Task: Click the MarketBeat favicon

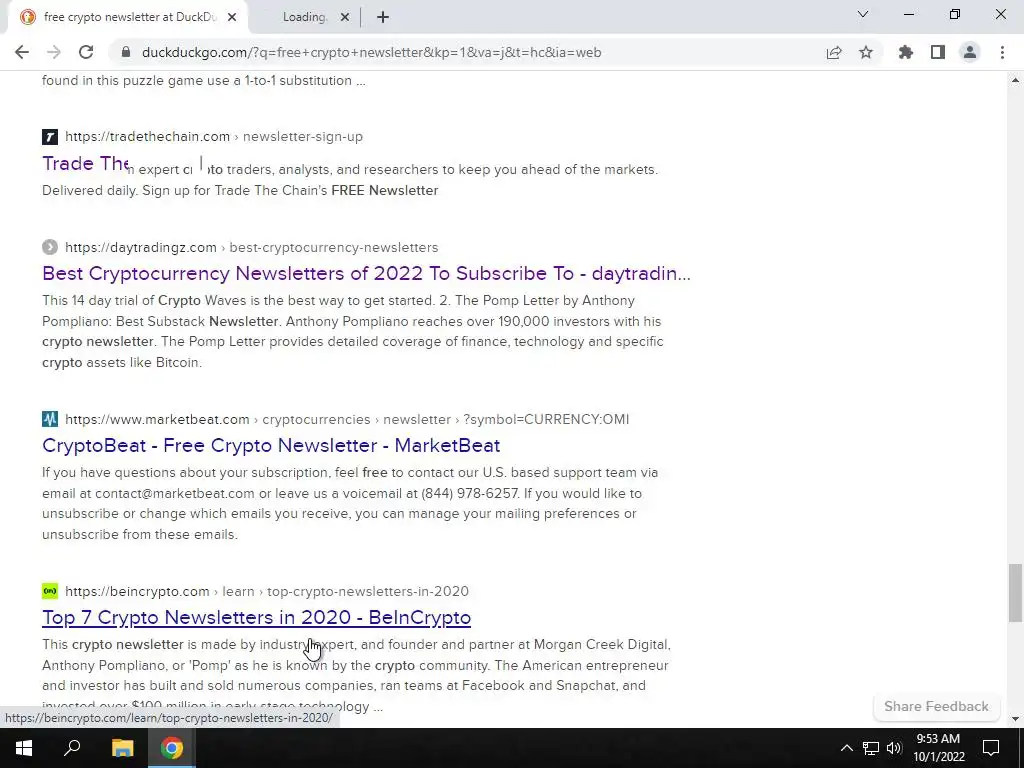Action: click(50, 419)
